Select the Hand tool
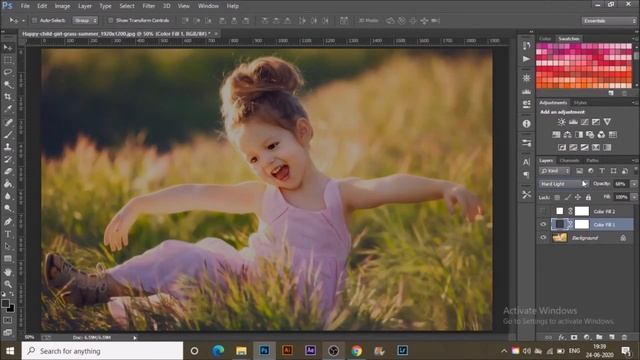The width and height of the screenshot is (640, 360). point(8,272)
